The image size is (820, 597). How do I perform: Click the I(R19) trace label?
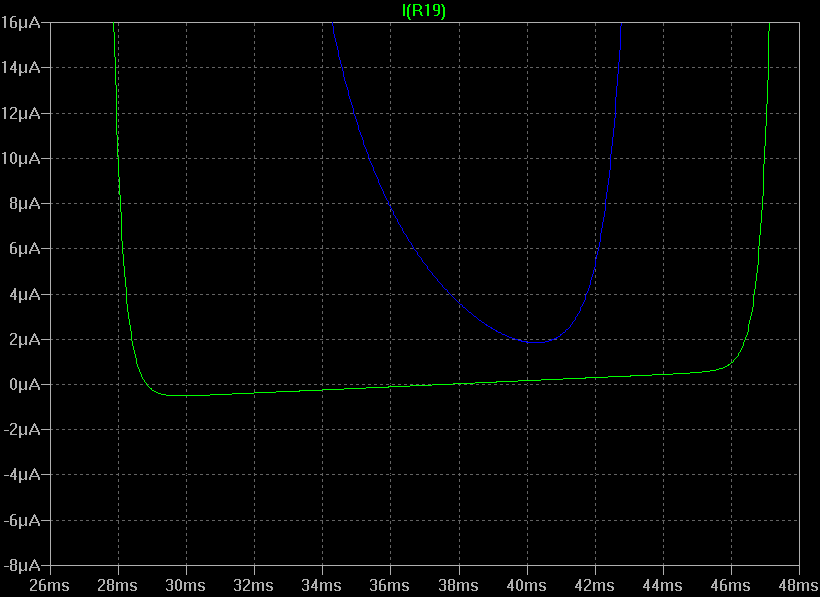[424, 10]
